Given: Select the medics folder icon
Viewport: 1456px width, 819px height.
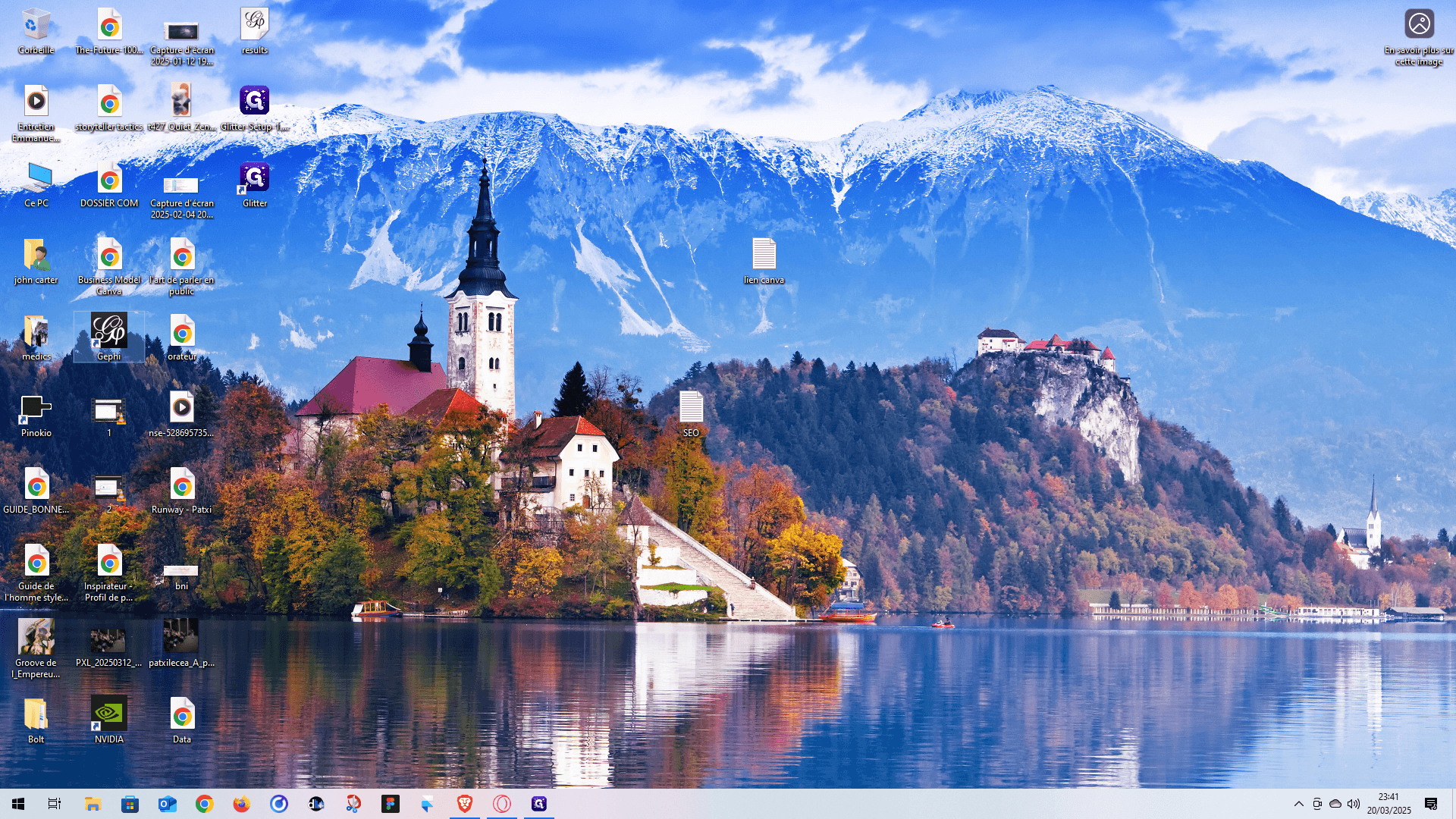Looking at the screenshot, I should pyautogui.click(x=36, y=331).
